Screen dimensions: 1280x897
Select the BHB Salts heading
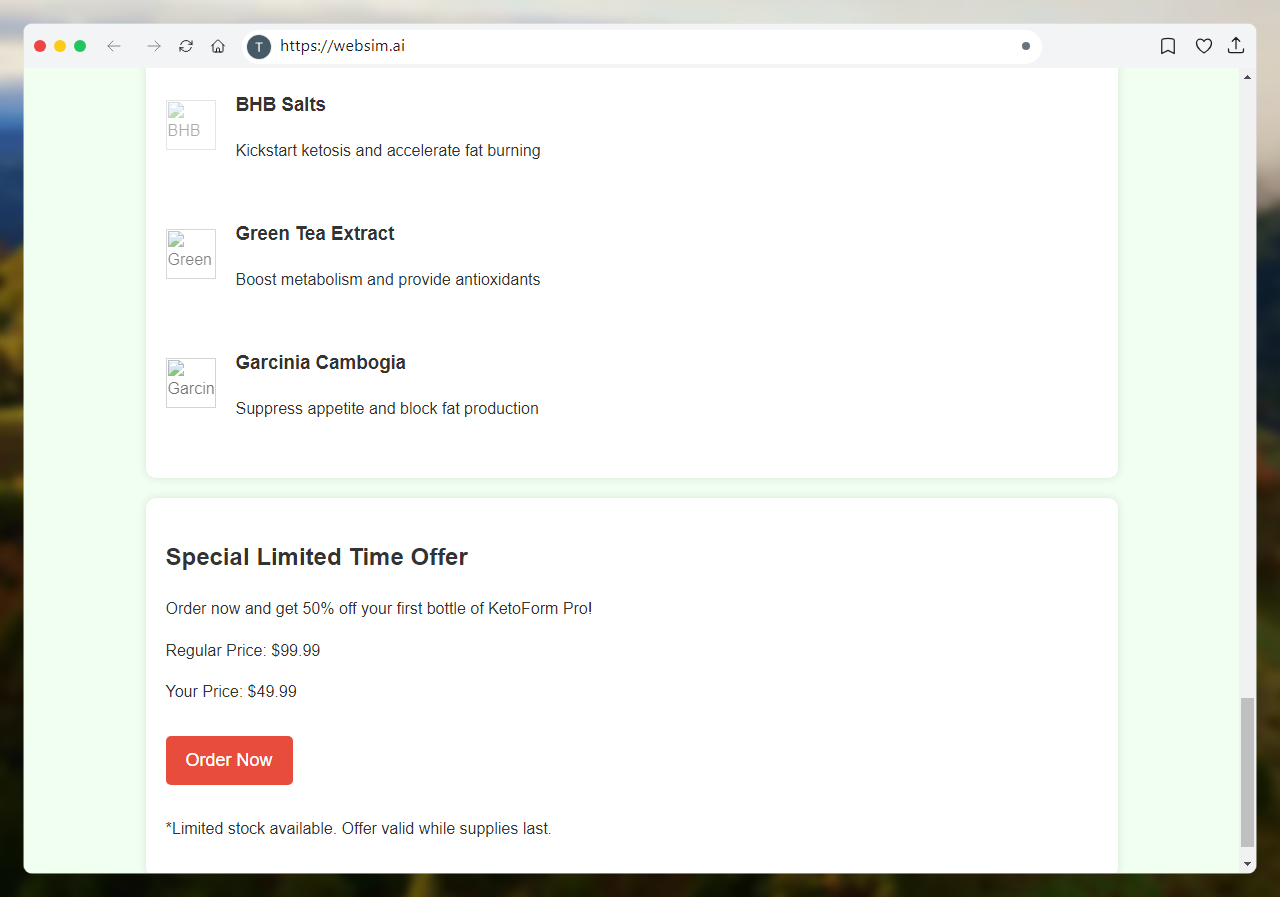click(x=281, y=104)
